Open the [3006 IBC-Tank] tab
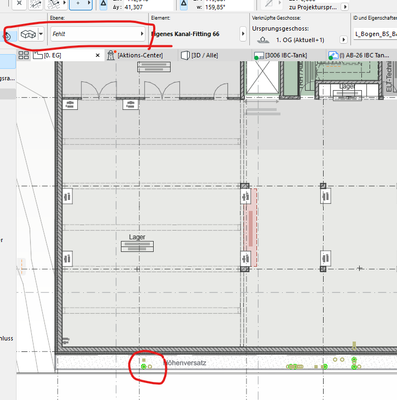This screenshot has height=400, width=397. 286,55
